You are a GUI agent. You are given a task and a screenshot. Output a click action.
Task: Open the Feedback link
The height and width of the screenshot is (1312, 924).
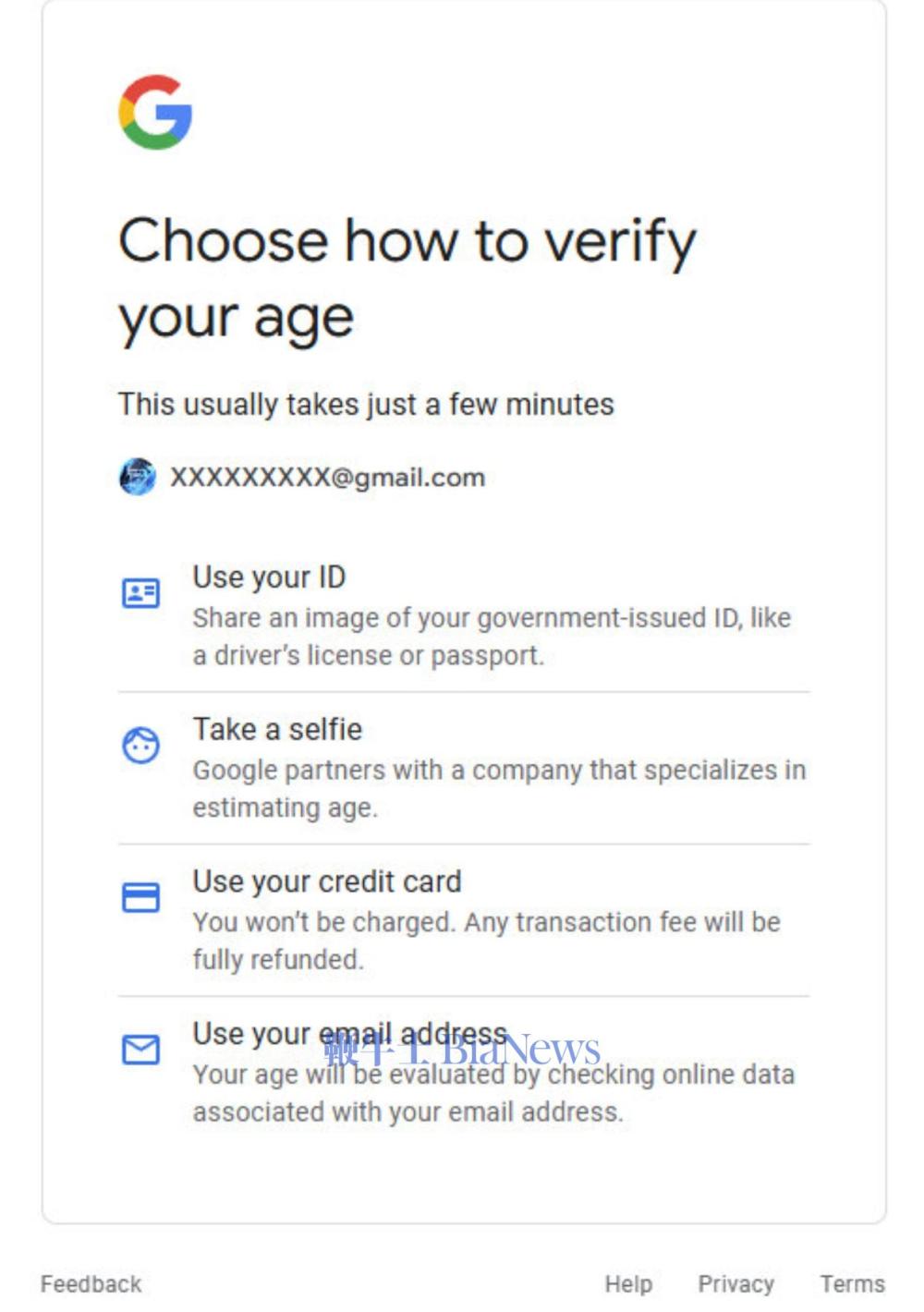click(91, 1284)
